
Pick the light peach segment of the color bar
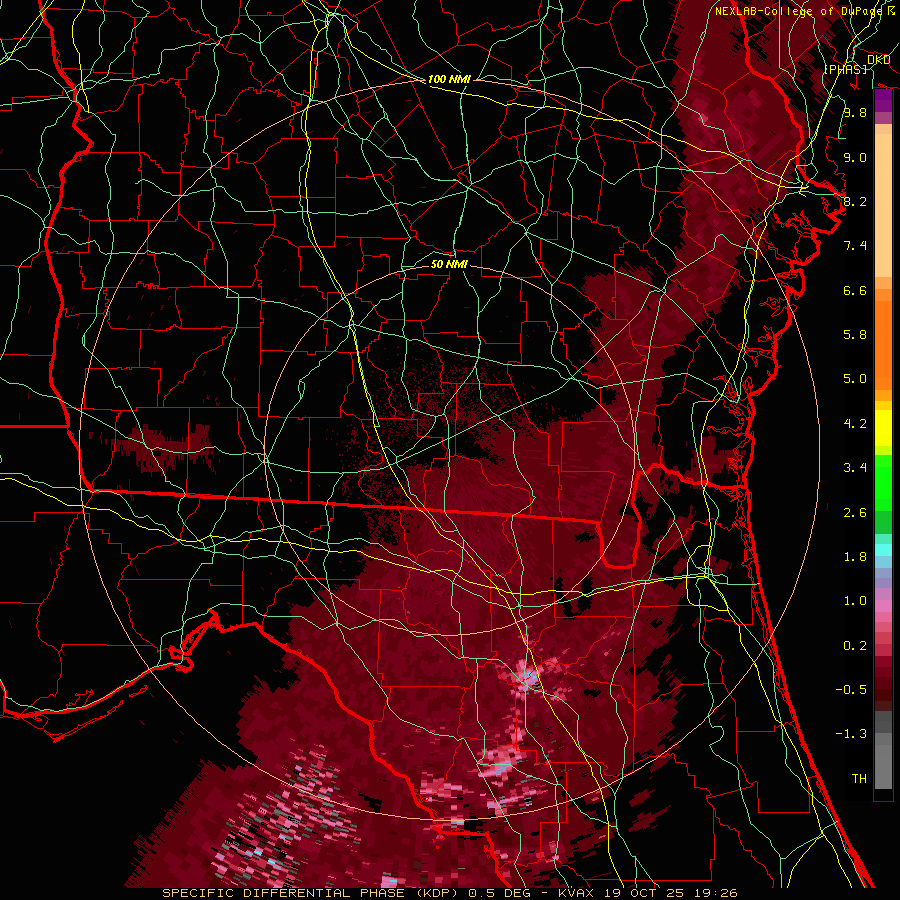(883, 205)
